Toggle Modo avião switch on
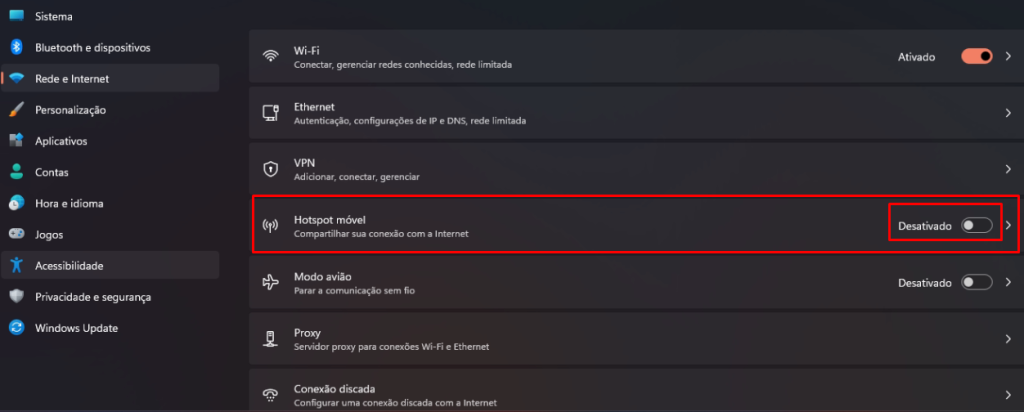This screenshot has height=412, width=1024. (x=976, y=282)
